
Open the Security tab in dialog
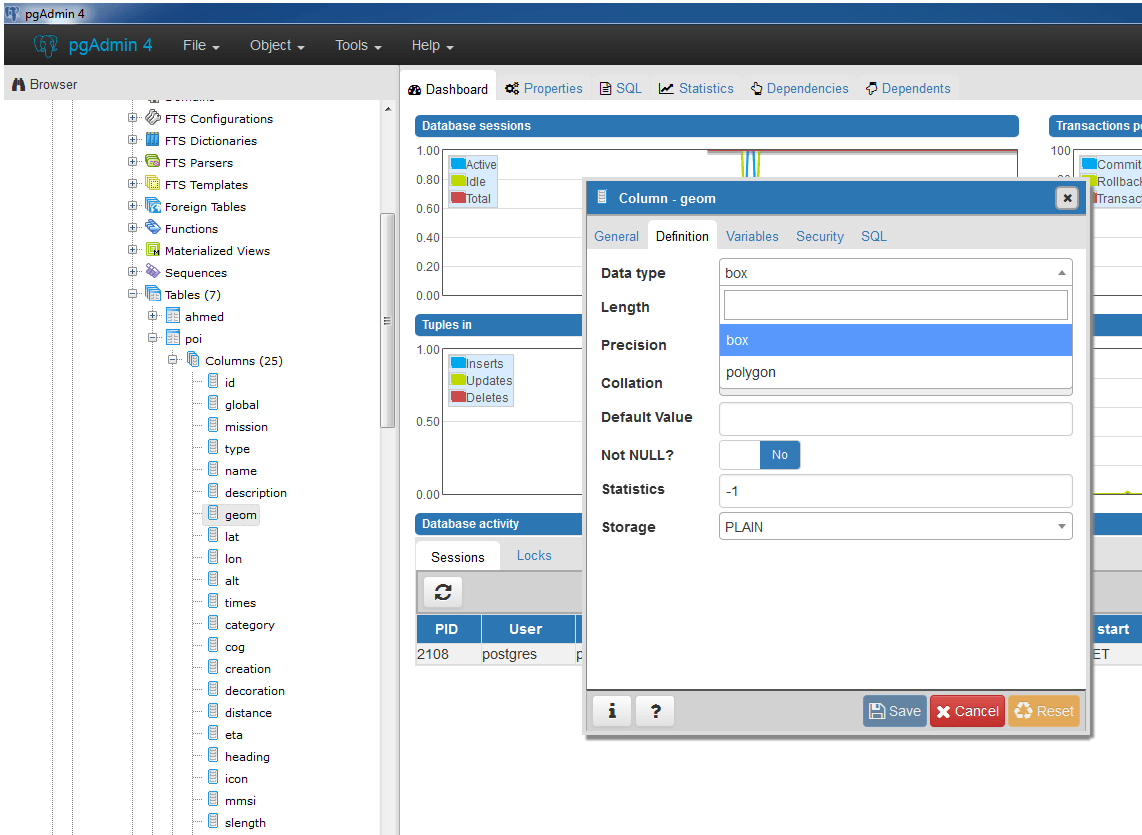[x=819, y=236]
